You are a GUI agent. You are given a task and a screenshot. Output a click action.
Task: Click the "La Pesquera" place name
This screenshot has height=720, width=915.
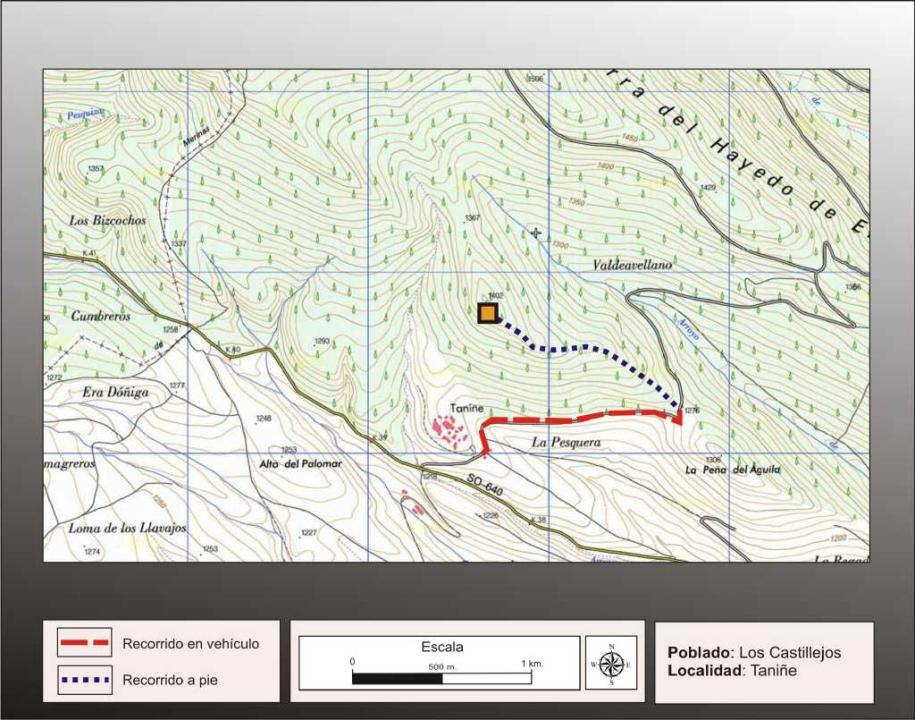(x=565, y=443)
